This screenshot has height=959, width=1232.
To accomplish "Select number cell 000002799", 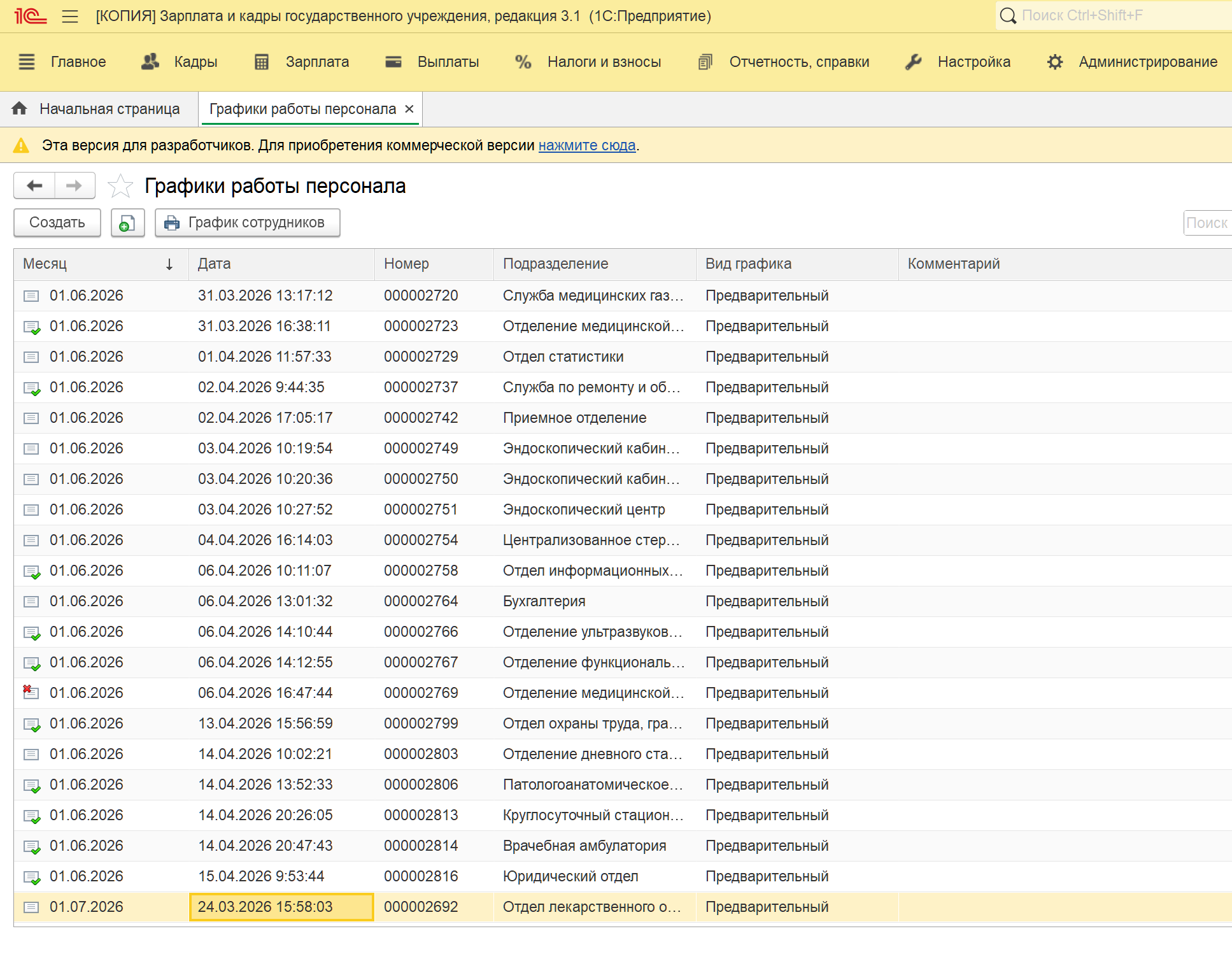I will (x=434, y=723).
